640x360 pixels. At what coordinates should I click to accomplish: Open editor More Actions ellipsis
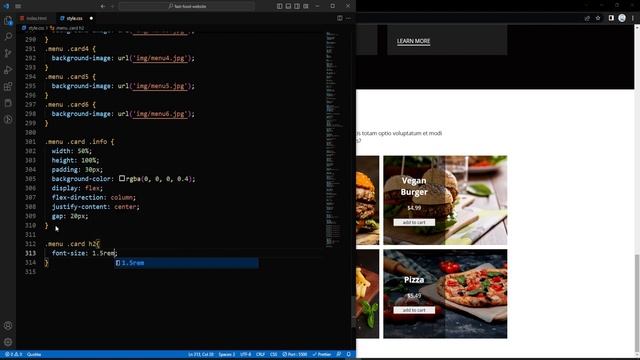(x=348, y=18)
